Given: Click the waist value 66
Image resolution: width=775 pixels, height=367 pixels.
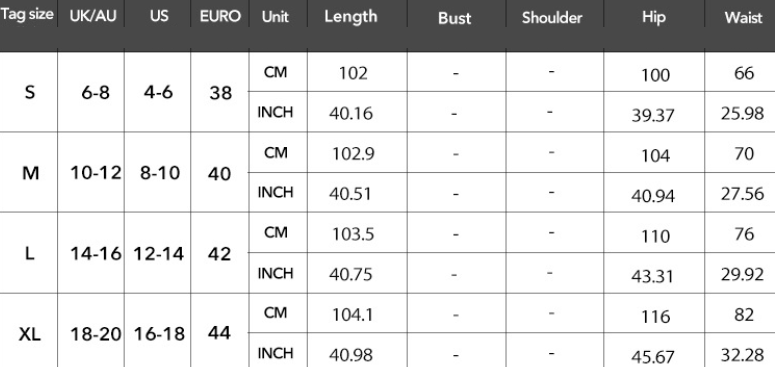Looking at the screenshot, I should [744, 73].
